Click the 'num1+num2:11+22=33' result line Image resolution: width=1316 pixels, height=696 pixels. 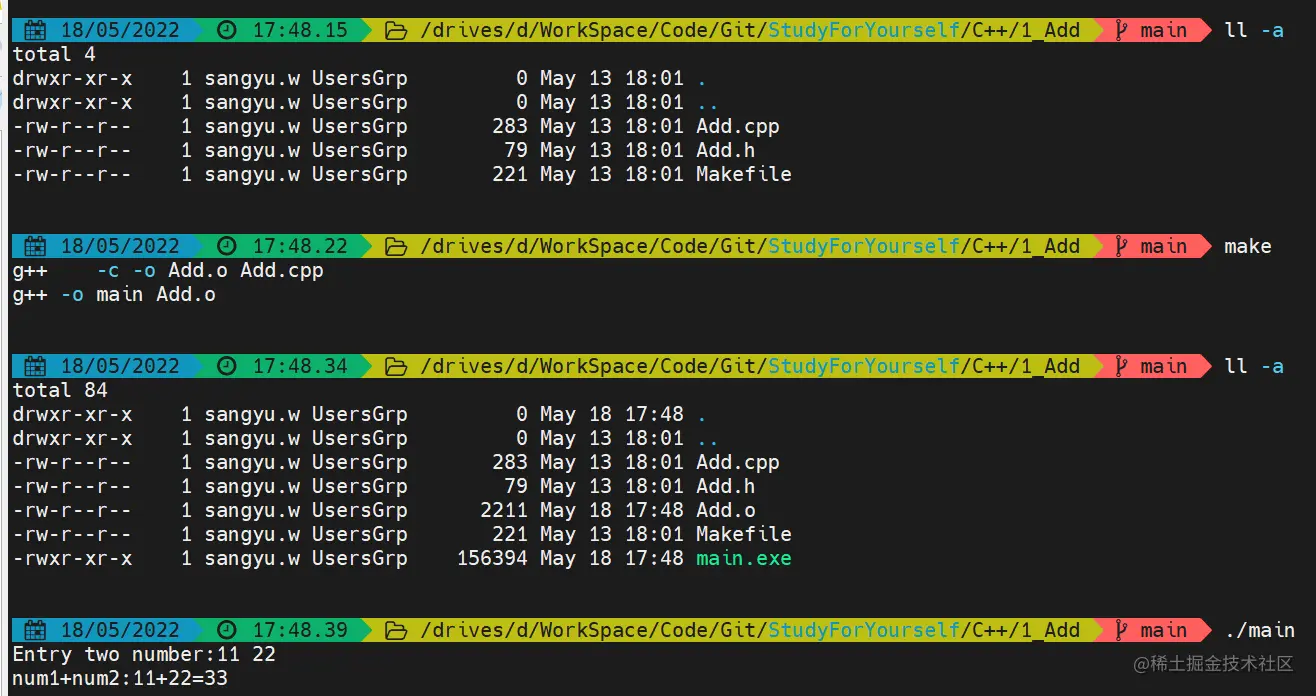point(120,679)
